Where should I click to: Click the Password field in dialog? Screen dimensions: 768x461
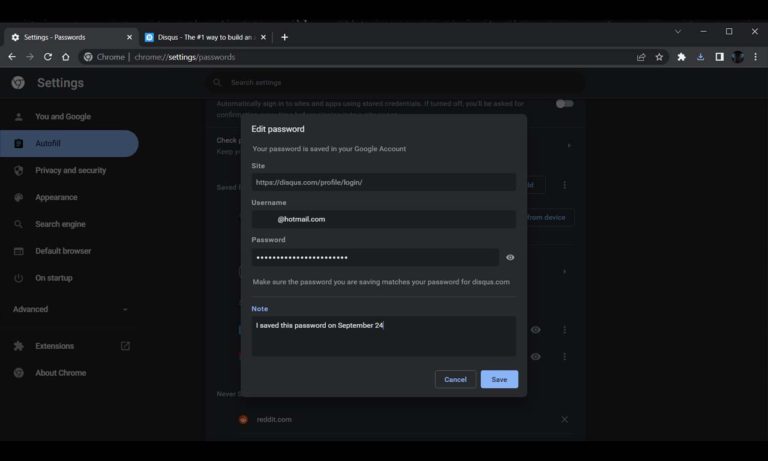coord(375,258)
